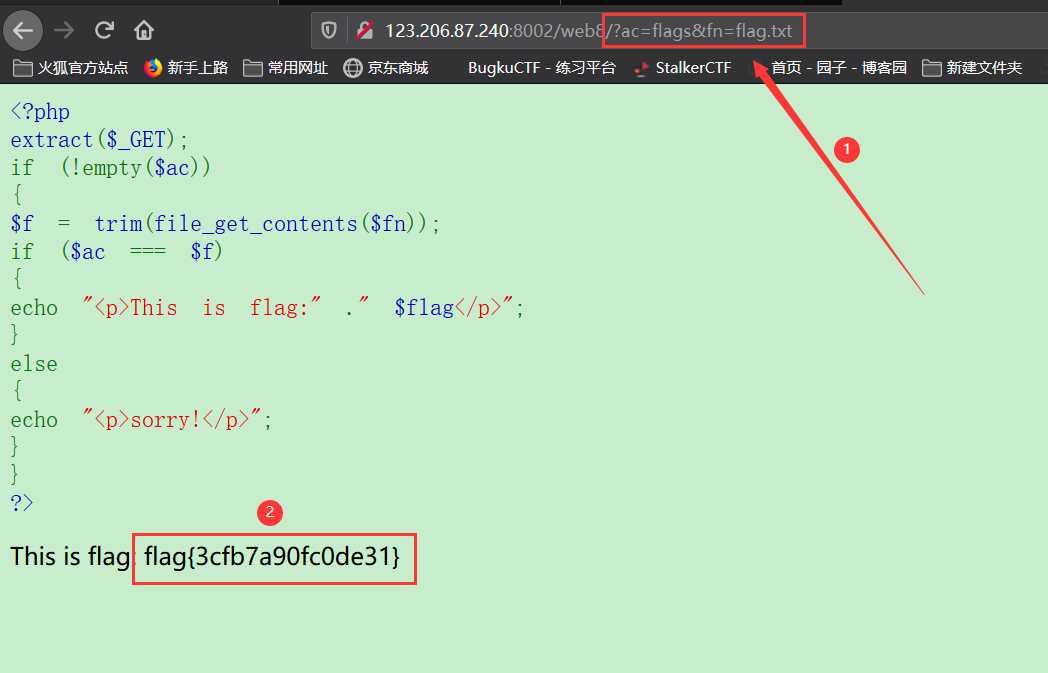Open the StalkerCTF bookmark

[x=682, y=68]
